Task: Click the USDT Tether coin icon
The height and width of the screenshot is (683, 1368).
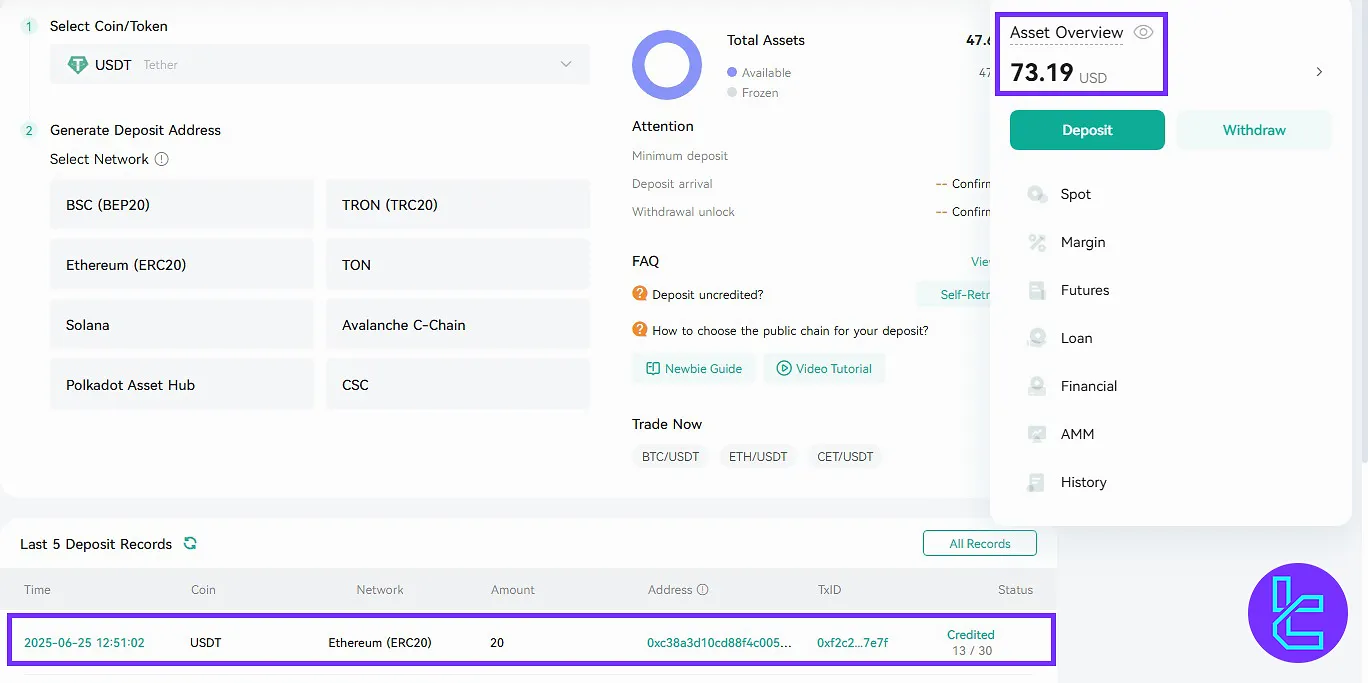Action: (x=77, y=64)
